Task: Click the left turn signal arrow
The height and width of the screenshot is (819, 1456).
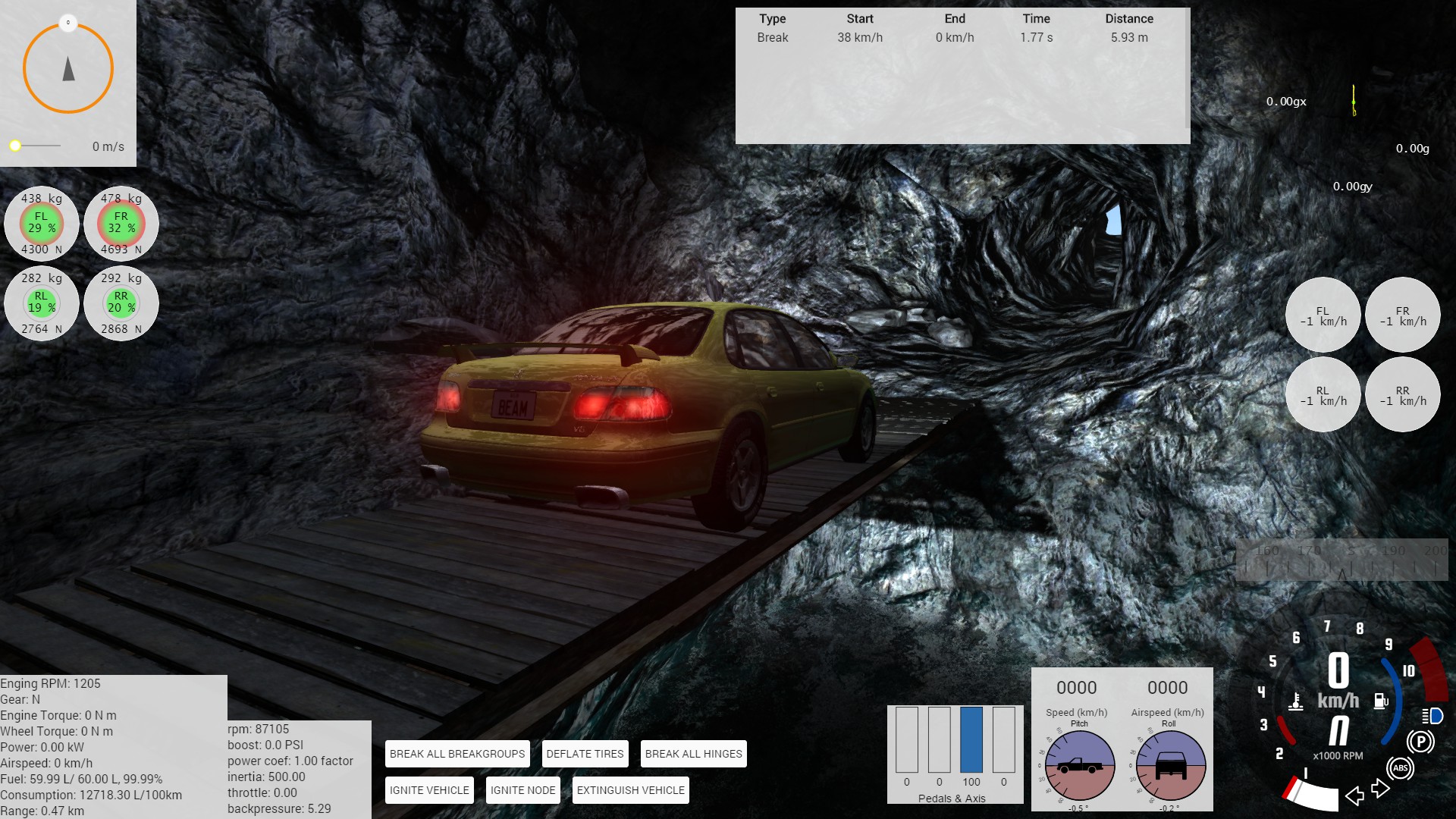Action: tap(1354, 795)
